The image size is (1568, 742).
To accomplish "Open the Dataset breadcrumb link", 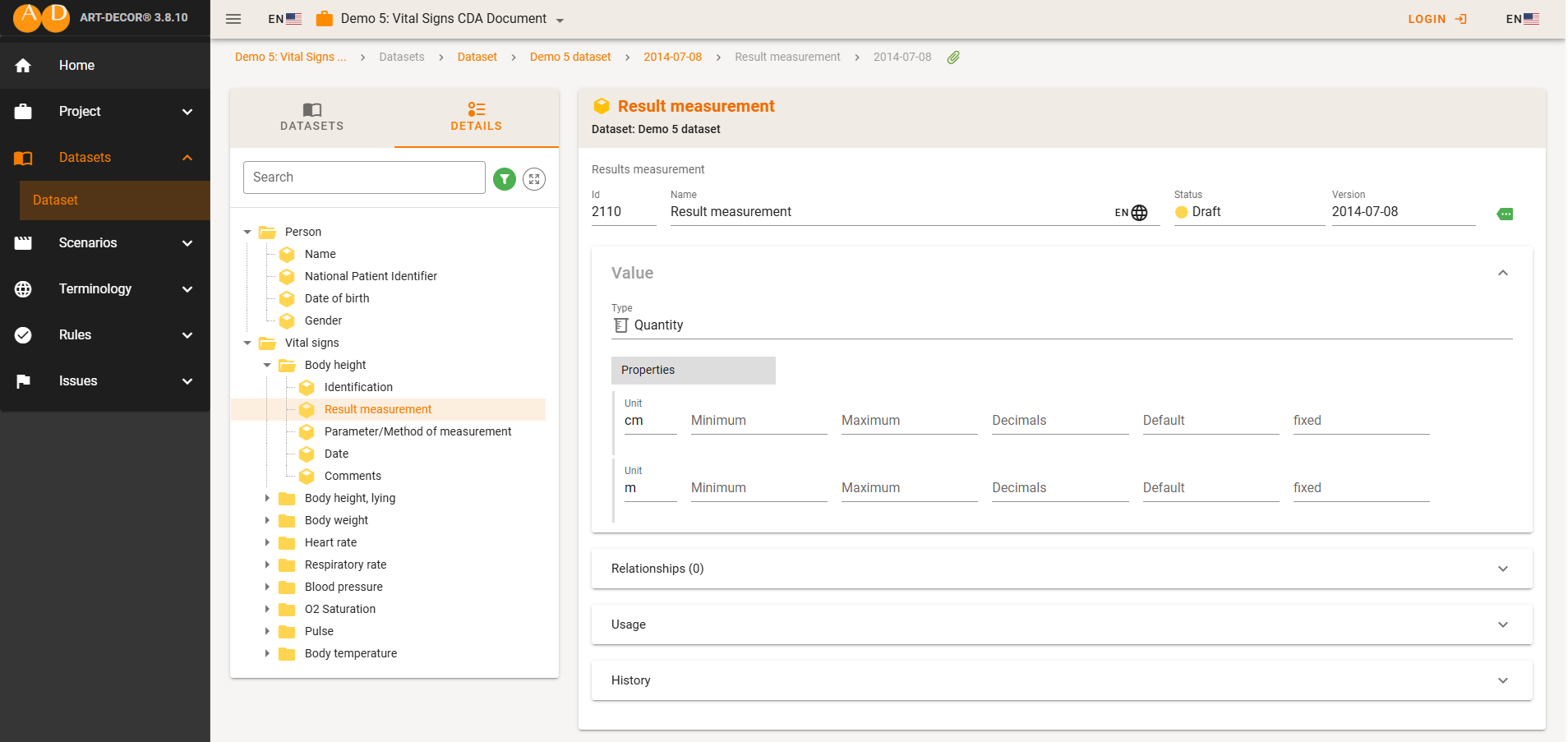I will click(477, 57).
